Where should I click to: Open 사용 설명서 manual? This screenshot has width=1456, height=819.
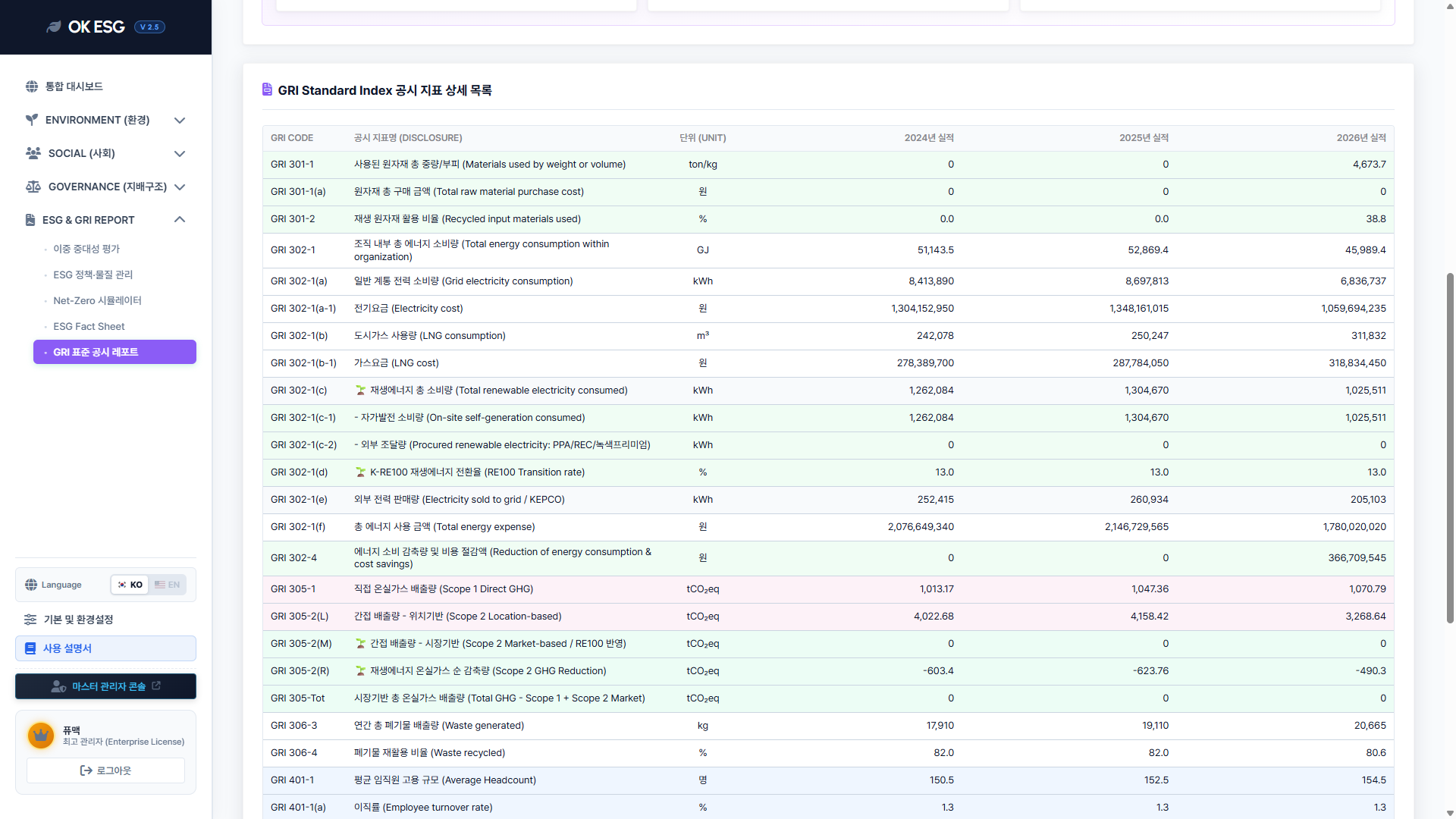click(x=105, y=648)
